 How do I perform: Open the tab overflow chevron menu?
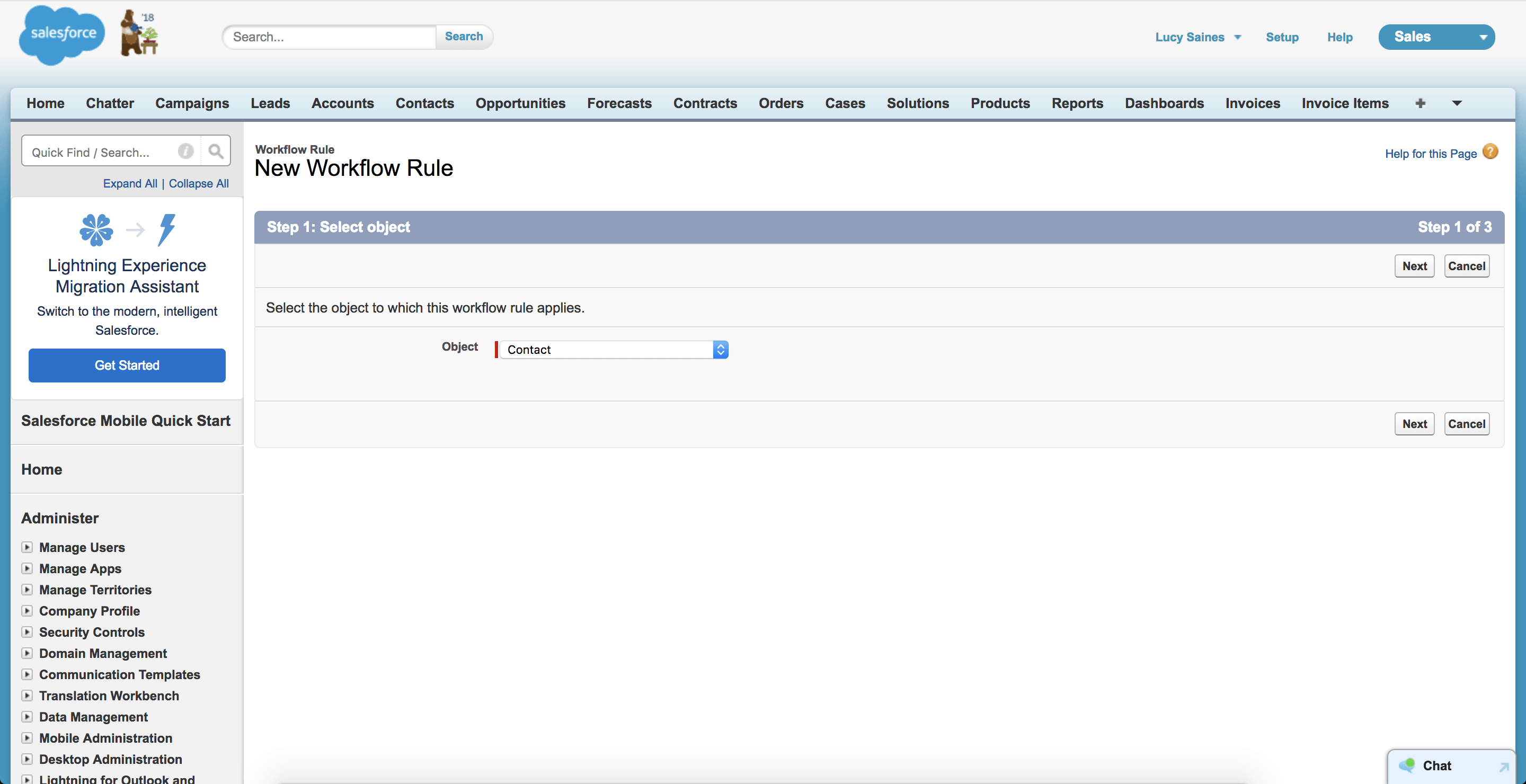(1457, 103)
